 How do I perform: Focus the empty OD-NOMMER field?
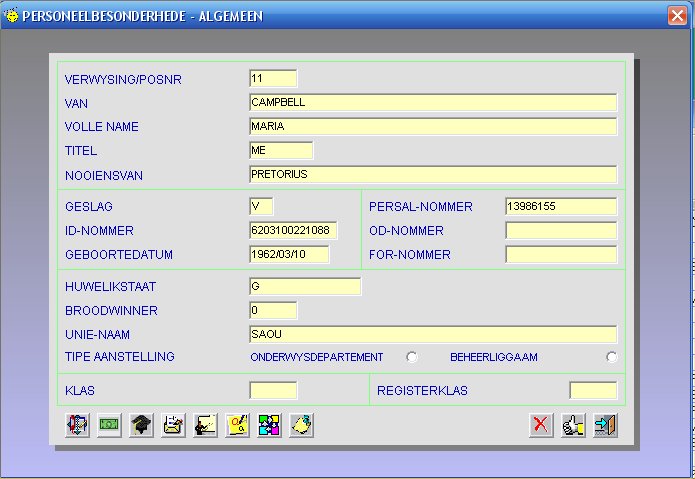[x=560, y=230]
